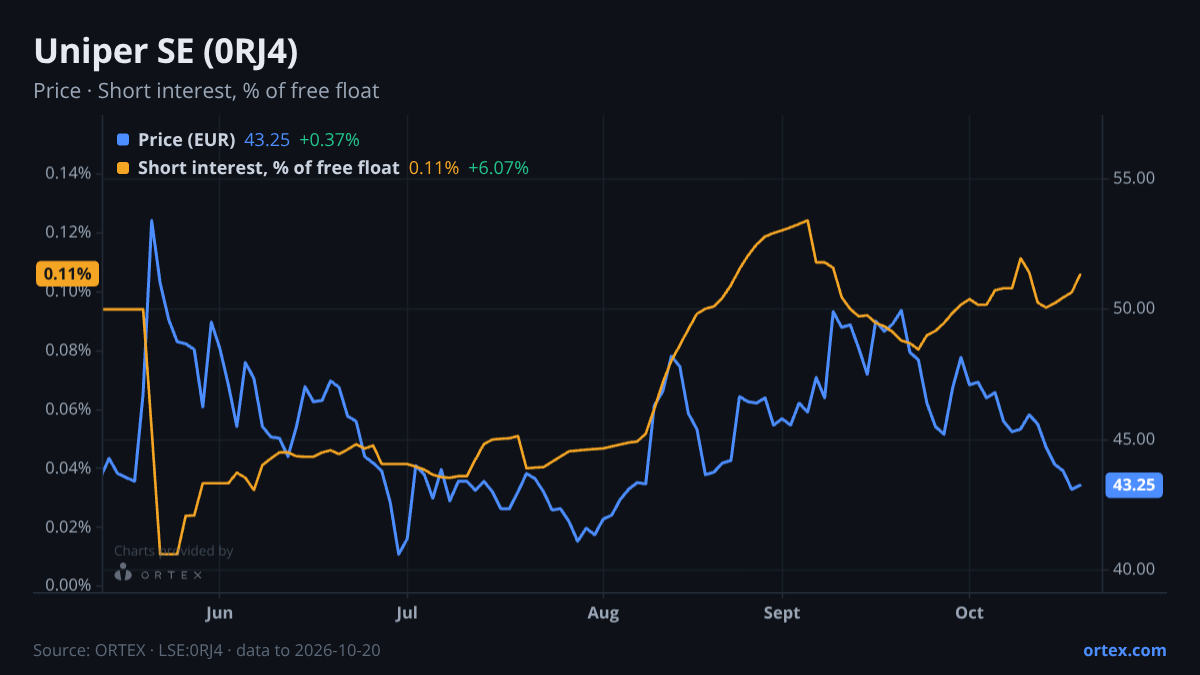The image size is (1200, 675).
Task: Click the 55.00 right axis label
Action: (x=1134, y=178)
